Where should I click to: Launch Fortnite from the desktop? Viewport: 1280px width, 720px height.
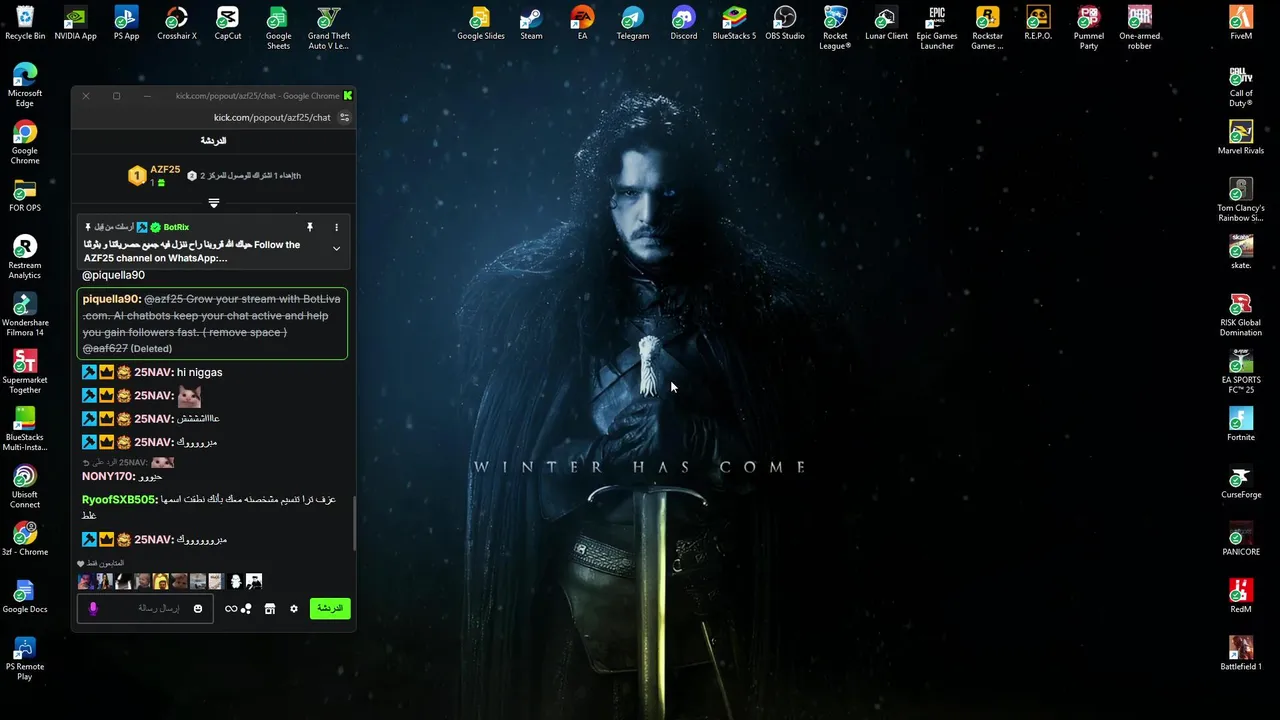[x=1241, y=424]
